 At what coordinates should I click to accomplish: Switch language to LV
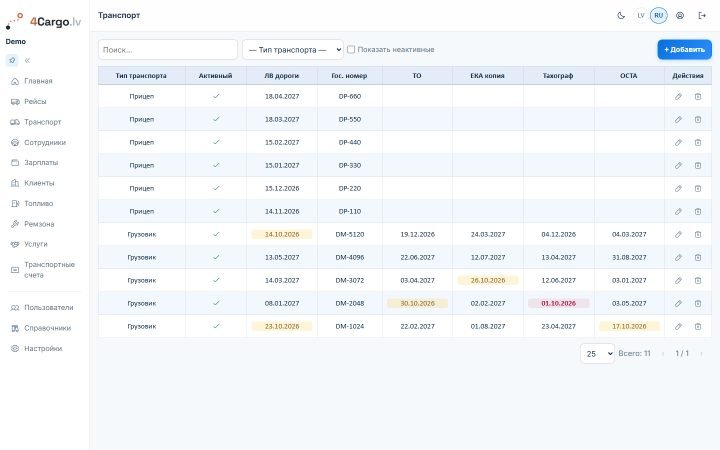coord(641,15)
